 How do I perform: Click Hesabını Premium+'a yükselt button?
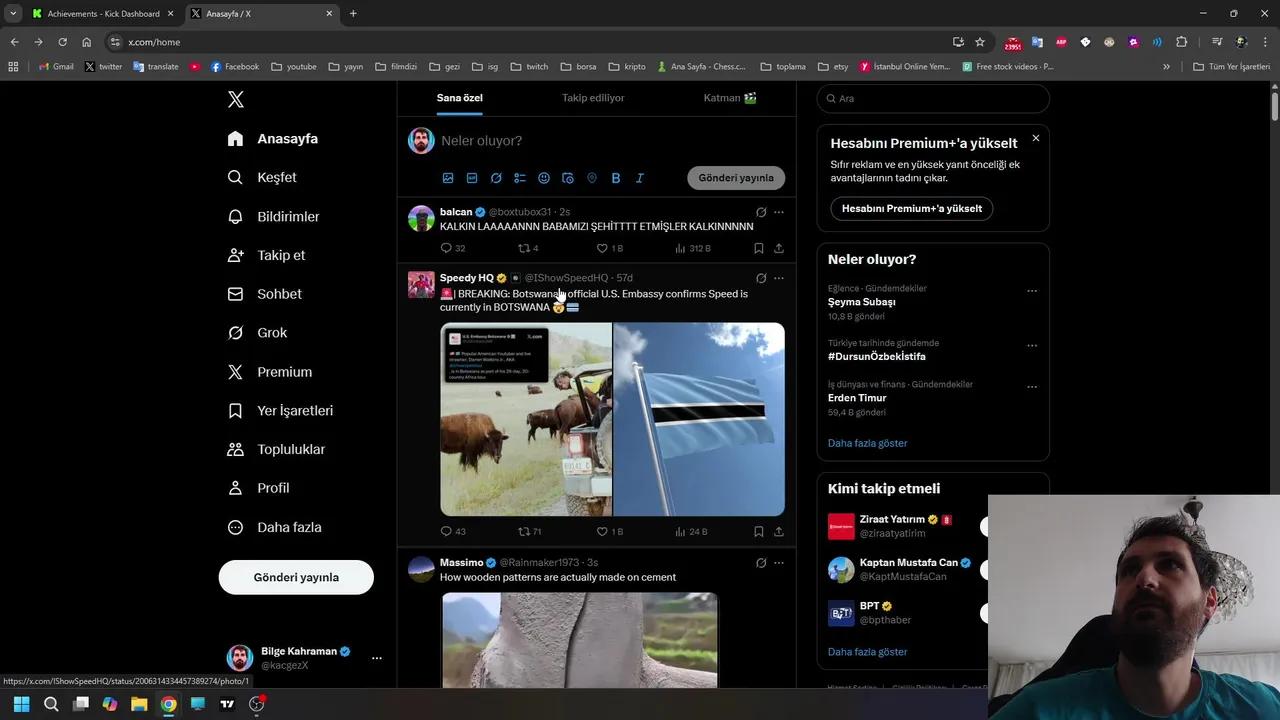[911, 208]
